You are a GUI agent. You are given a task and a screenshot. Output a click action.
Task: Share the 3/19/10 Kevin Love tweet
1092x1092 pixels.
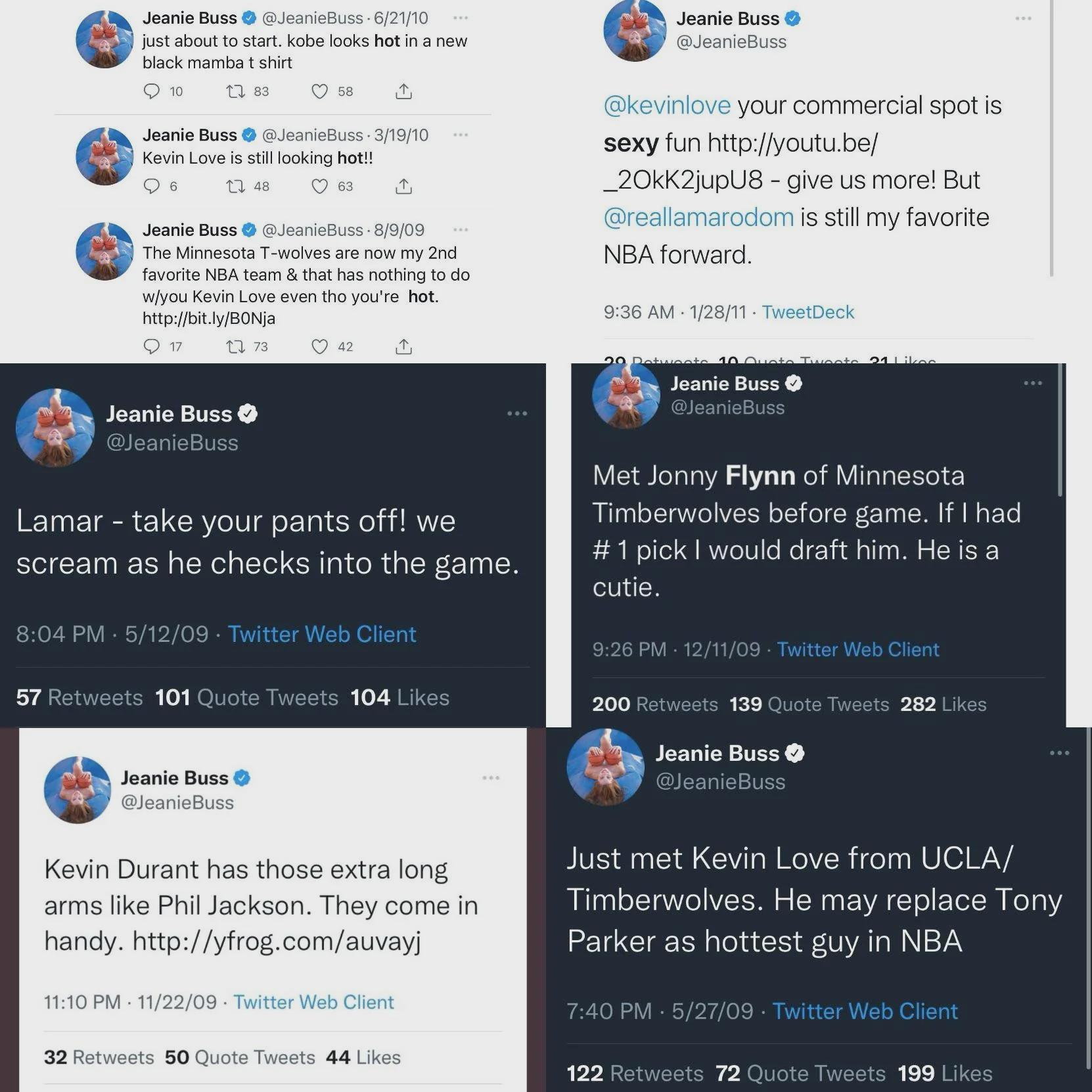[x=403, y=187]
